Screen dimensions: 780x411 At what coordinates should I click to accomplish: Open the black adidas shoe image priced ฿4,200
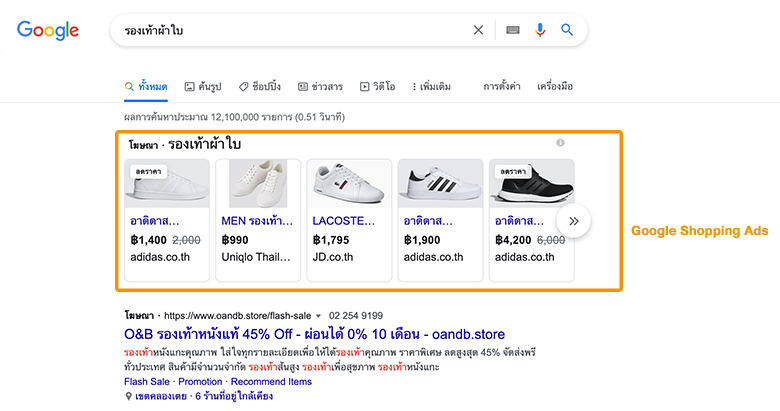click(531, 184)
